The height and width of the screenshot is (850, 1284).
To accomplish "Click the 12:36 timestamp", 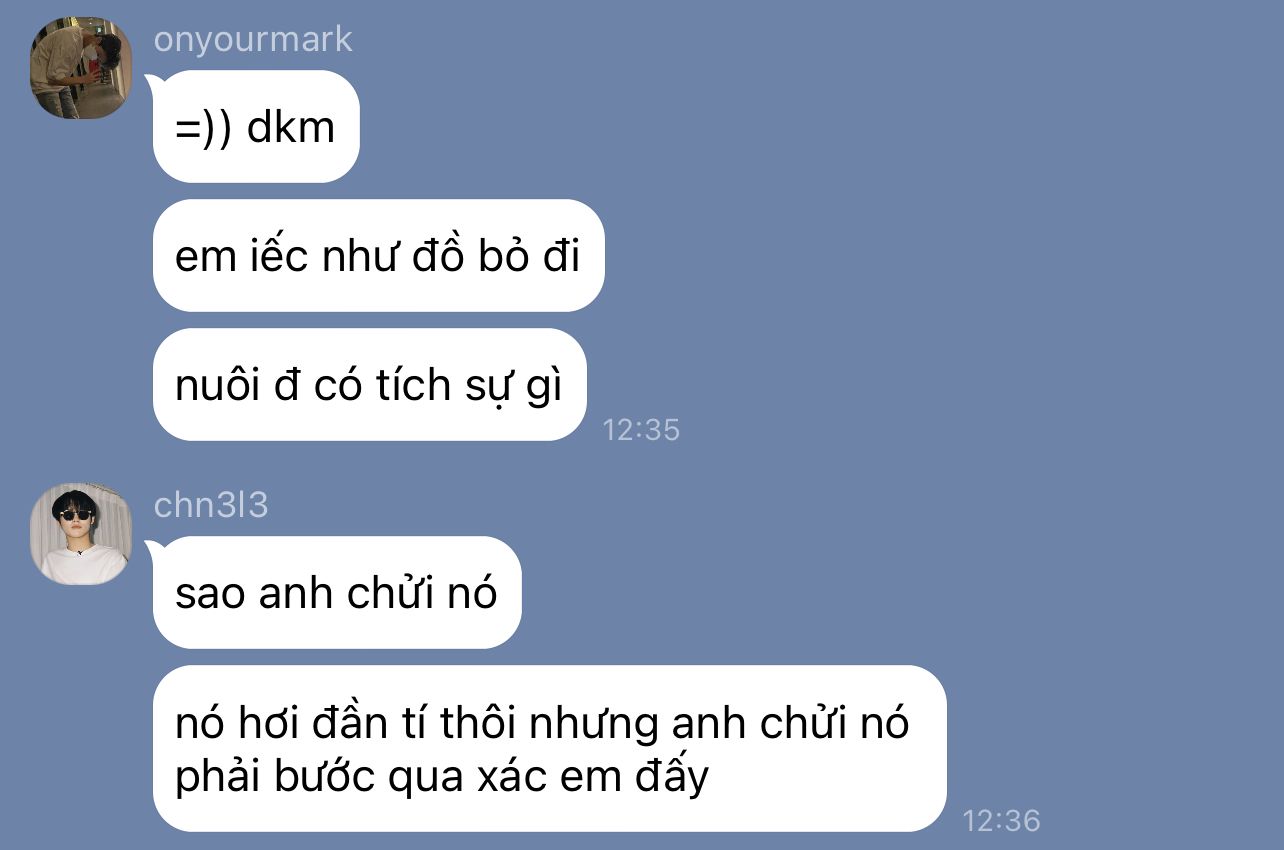I will [1001, 821].
